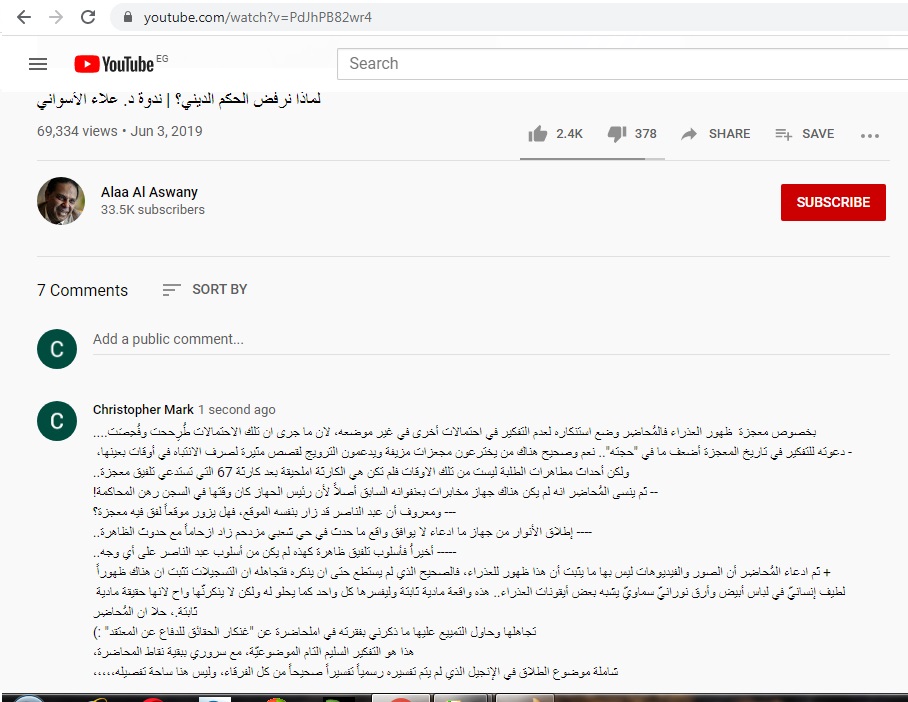The width and height of the screenshot is (908, 702).
Task: Expand the Sort By comments dropdown
Action: tap(205, 290)
